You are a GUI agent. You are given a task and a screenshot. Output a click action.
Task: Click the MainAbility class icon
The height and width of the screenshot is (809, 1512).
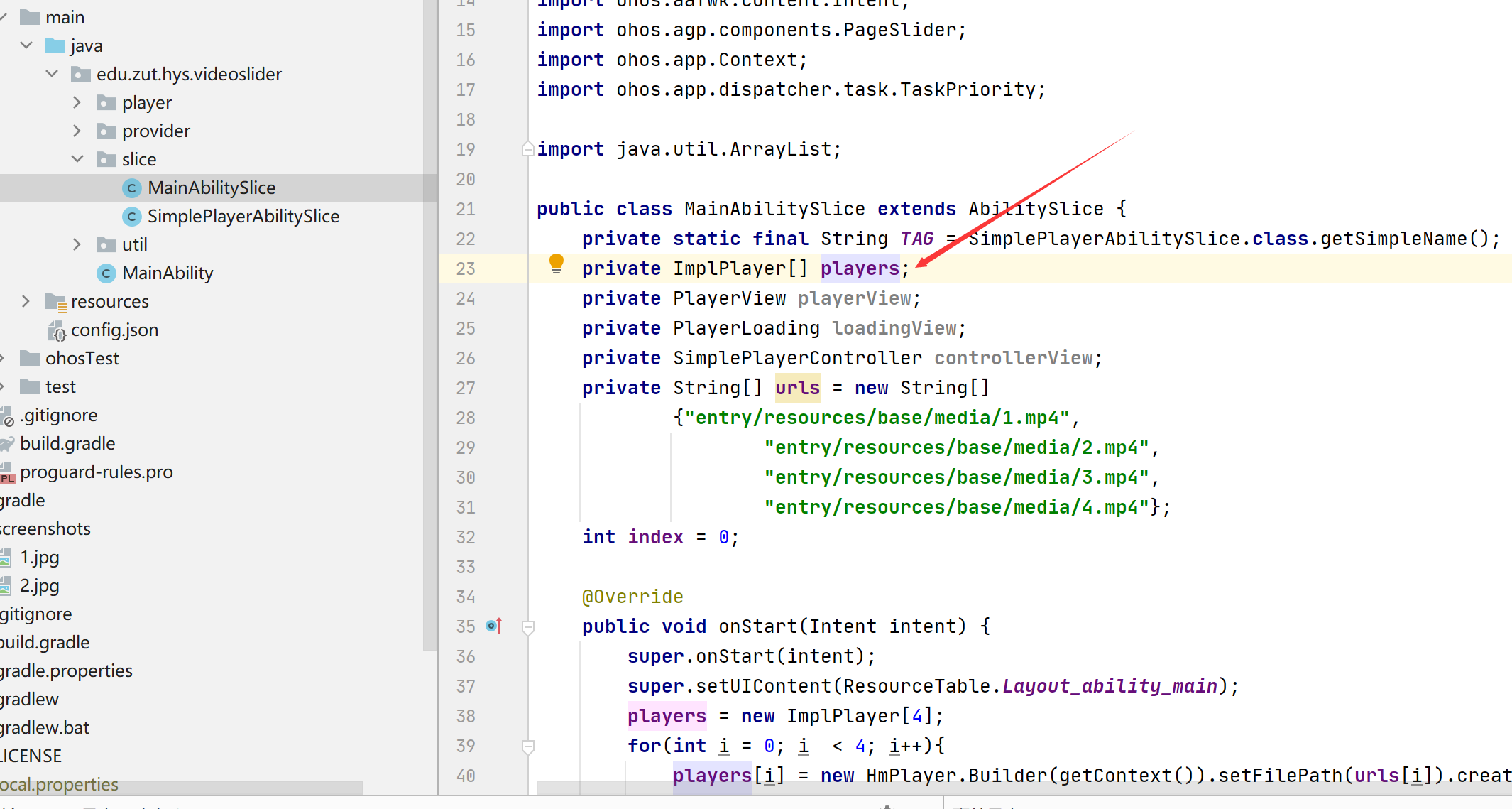106,273
